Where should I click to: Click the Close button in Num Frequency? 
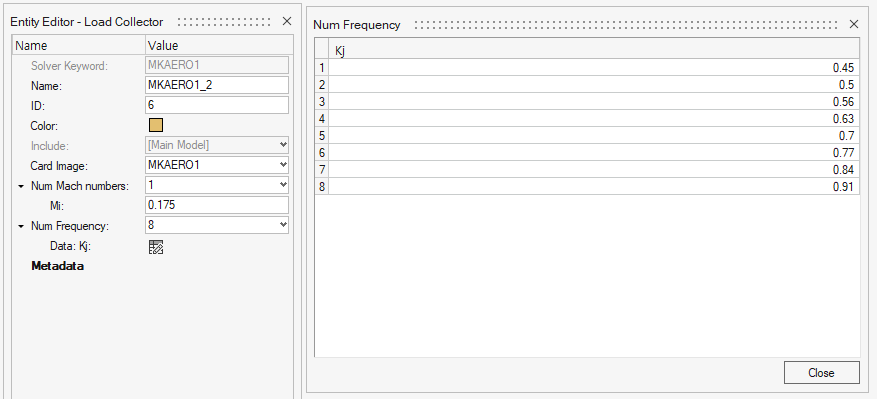pyautogui.click(x=821, y=373)
